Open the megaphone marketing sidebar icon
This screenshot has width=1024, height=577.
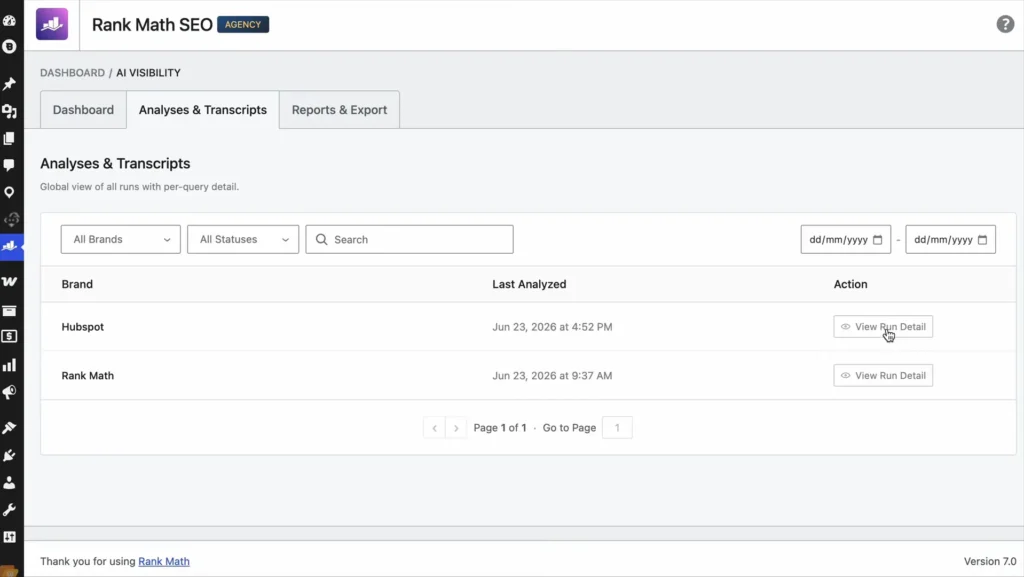click(x=9, y=392)
